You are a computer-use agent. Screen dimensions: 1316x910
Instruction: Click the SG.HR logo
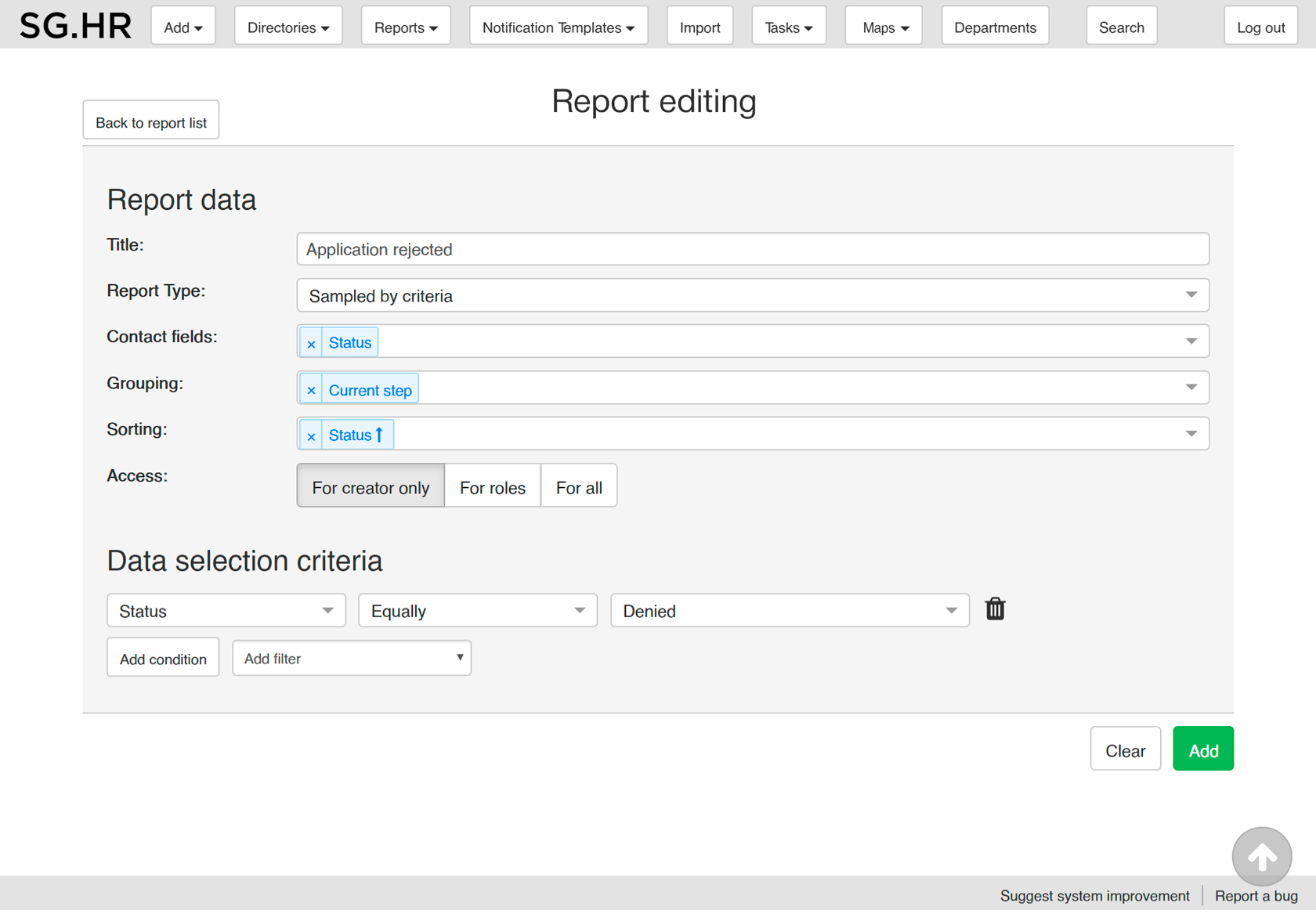[x=76, y=26]
